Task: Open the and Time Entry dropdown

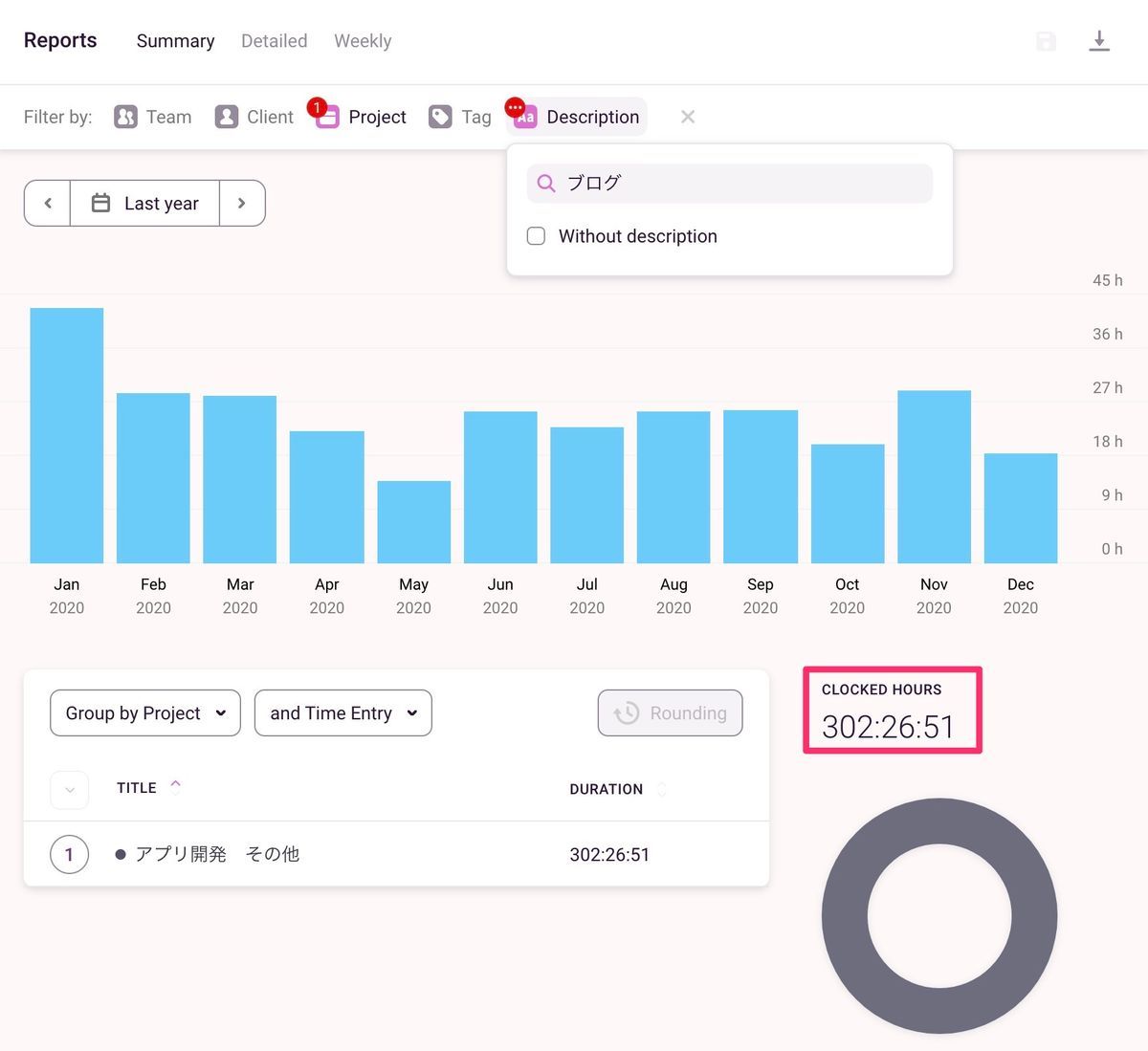Action: (x=343, y=713)
